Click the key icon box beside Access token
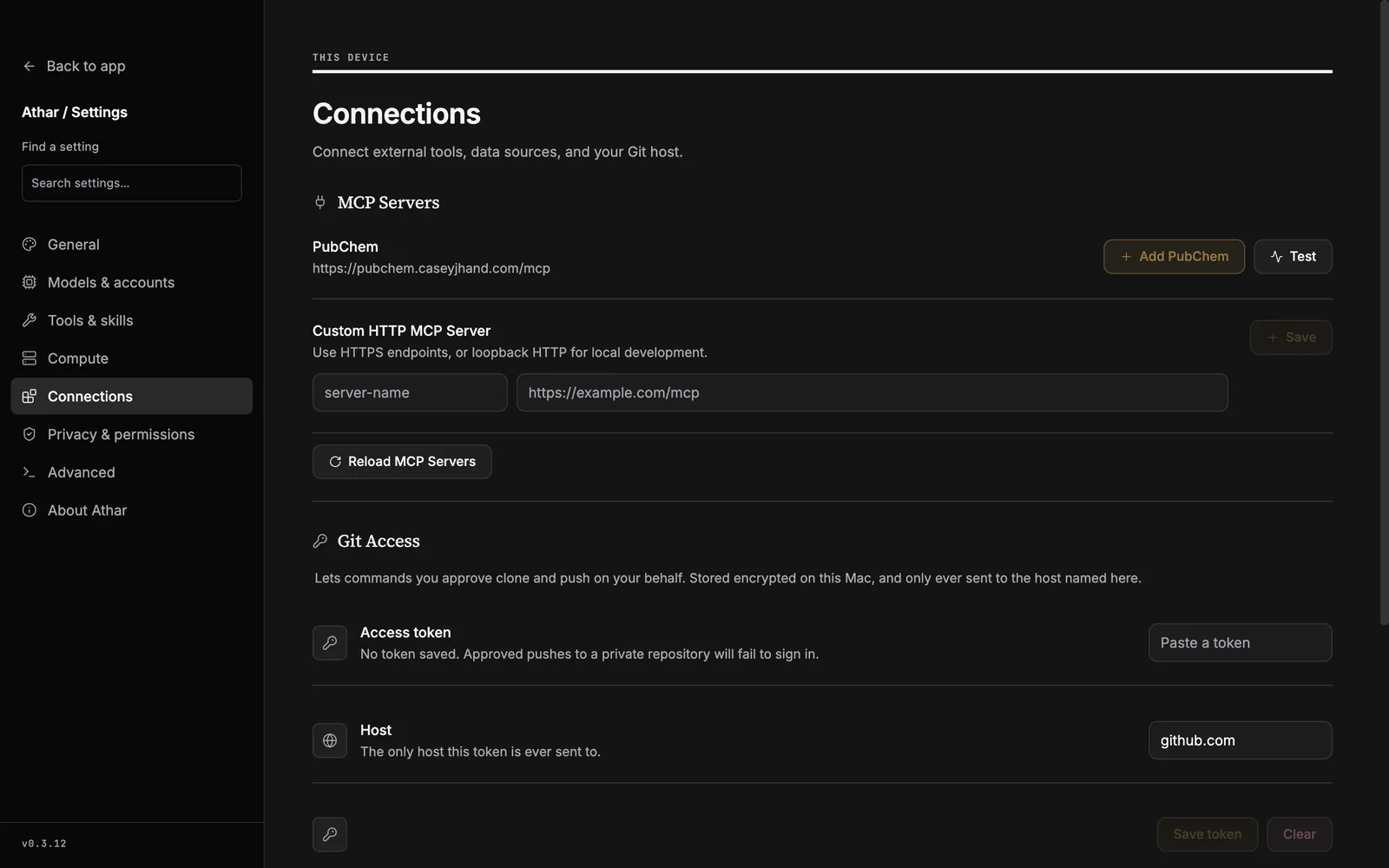This screenshot has width=1389, height=868. pos(330,643)
